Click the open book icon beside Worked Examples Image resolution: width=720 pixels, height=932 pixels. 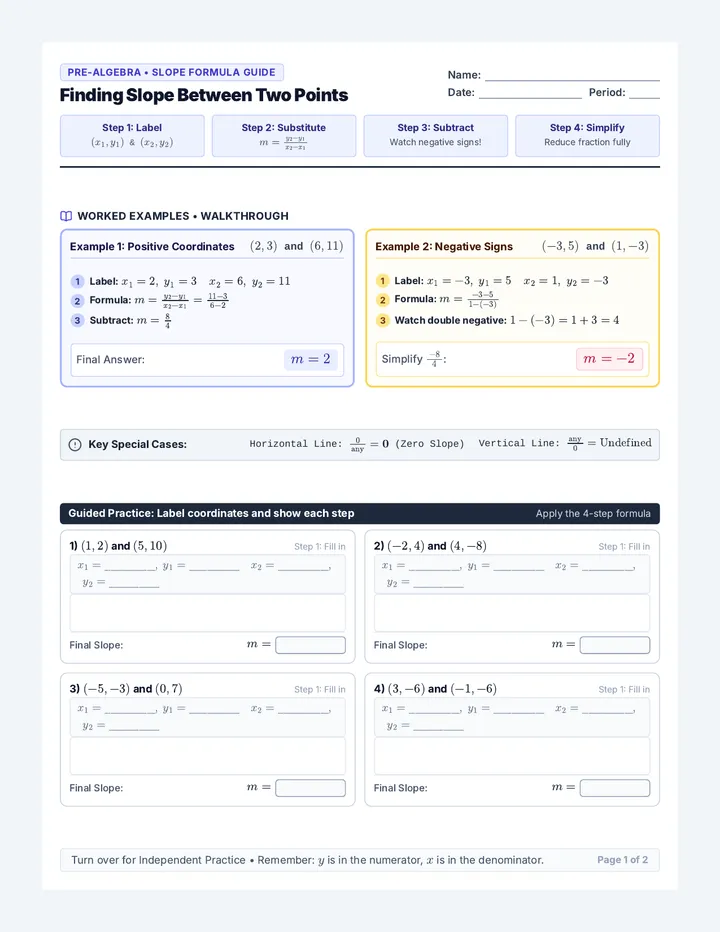click(66, 216)
